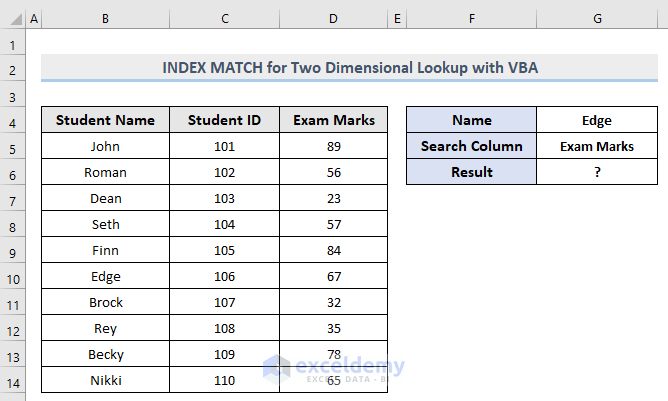Click the exam mark 89 cell

pyautogui.click(x=333, y=146)
